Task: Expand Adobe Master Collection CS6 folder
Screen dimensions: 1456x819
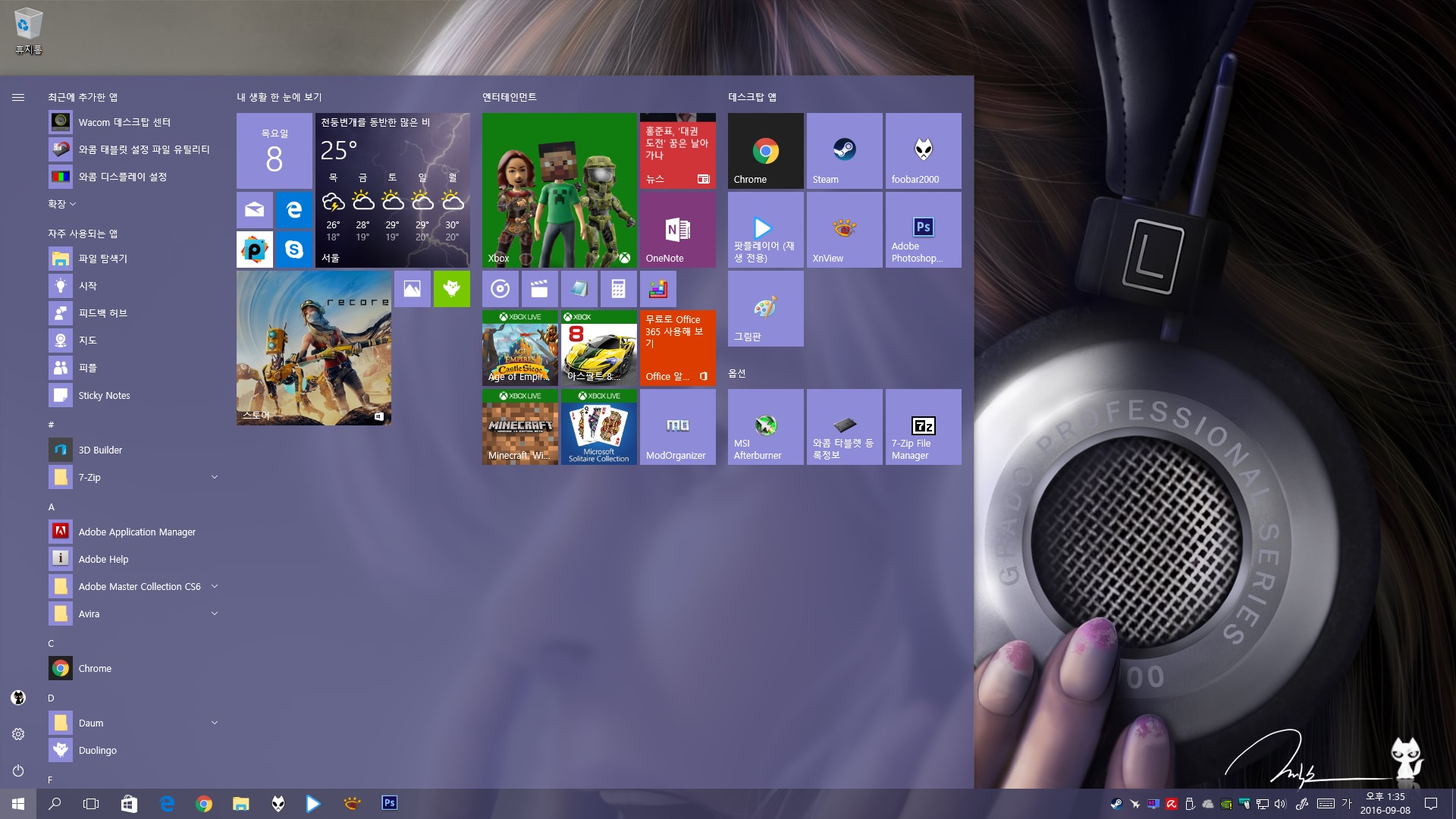Action: point(214,586)
